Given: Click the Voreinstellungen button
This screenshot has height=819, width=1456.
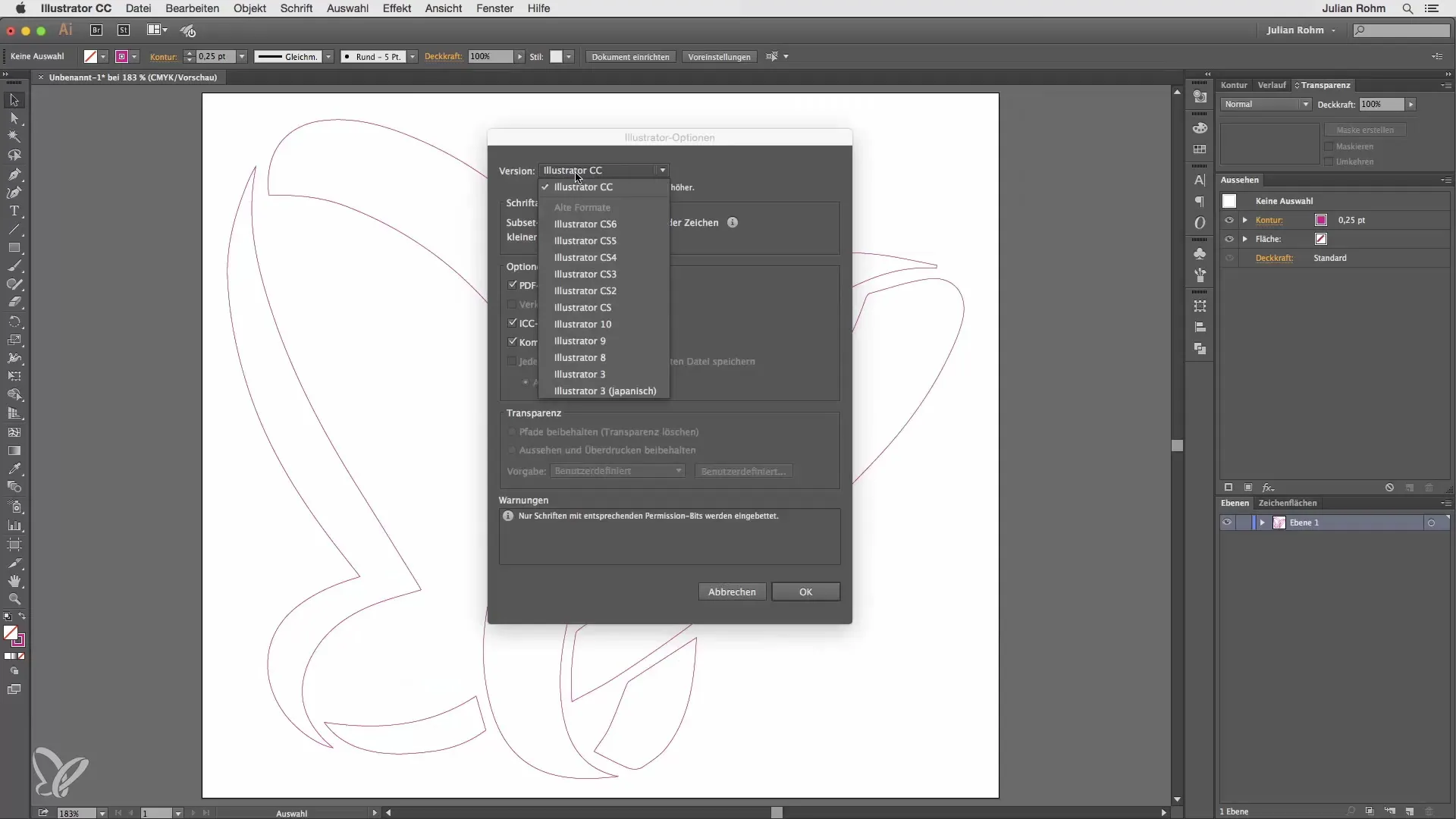Looking at the screenshot, I should click(719, 57).
